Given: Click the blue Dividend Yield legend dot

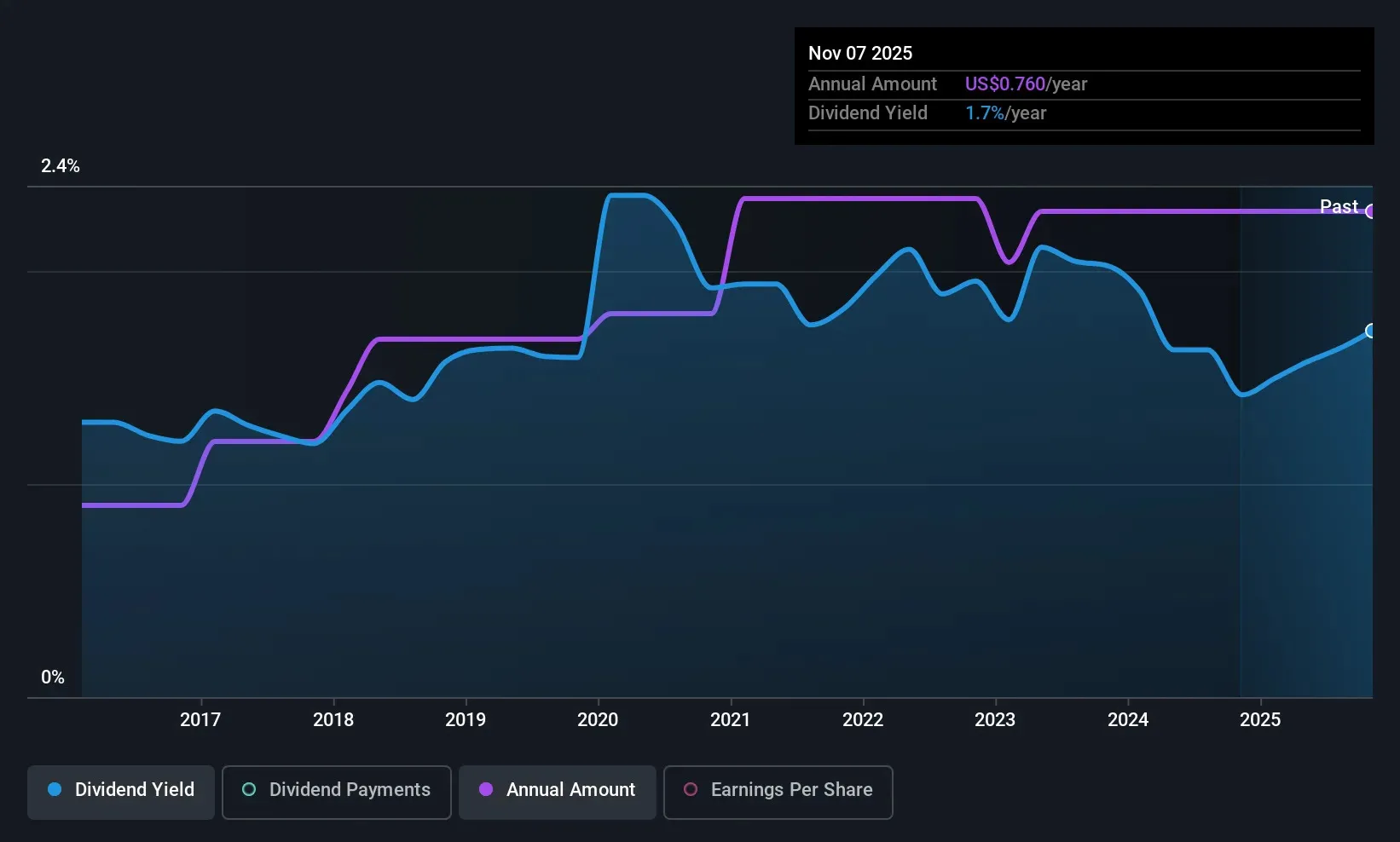Looking at the screenshot, I should pyautogui.click(x=54, y=791).
